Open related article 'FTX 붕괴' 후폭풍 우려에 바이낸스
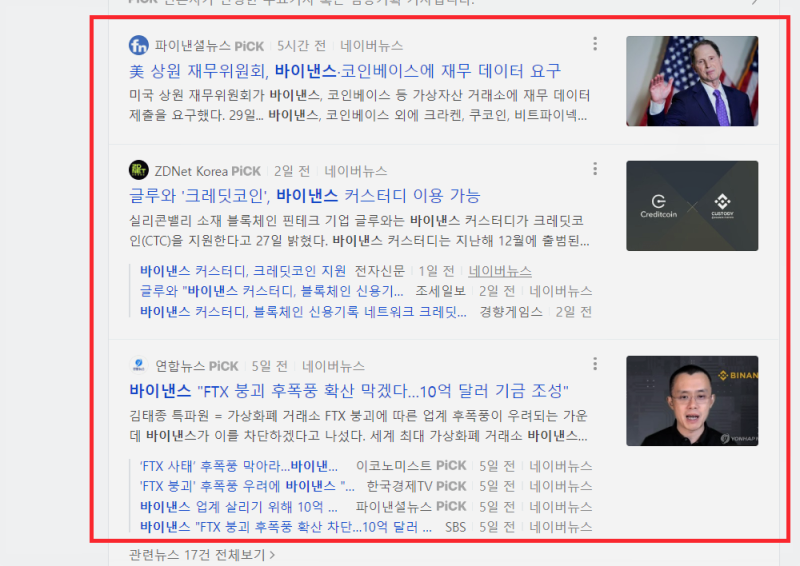The height and width of the screenshot is (566, 800). 247,486
